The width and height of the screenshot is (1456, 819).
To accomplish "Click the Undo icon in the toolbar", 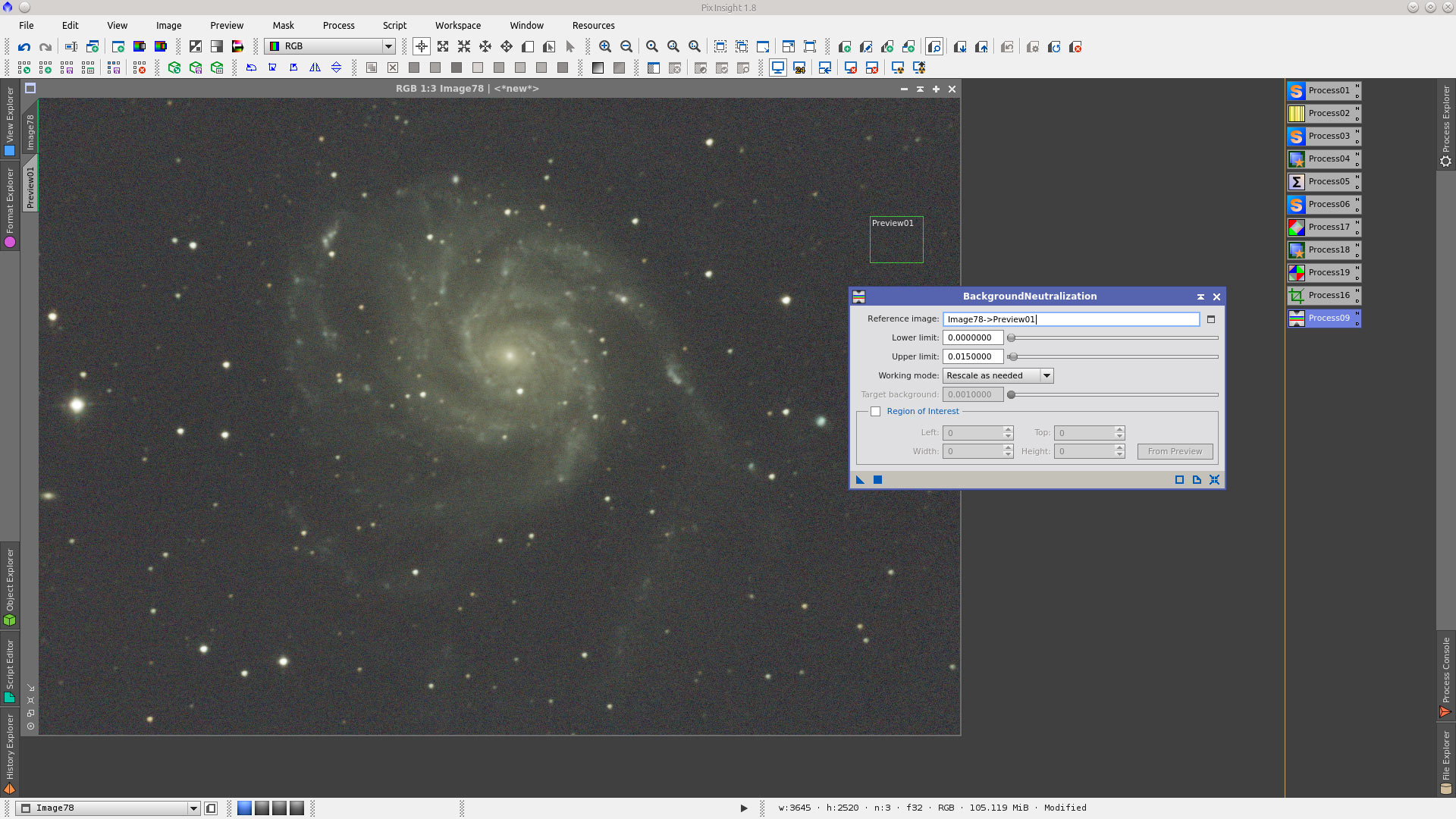I will point(24,46).
